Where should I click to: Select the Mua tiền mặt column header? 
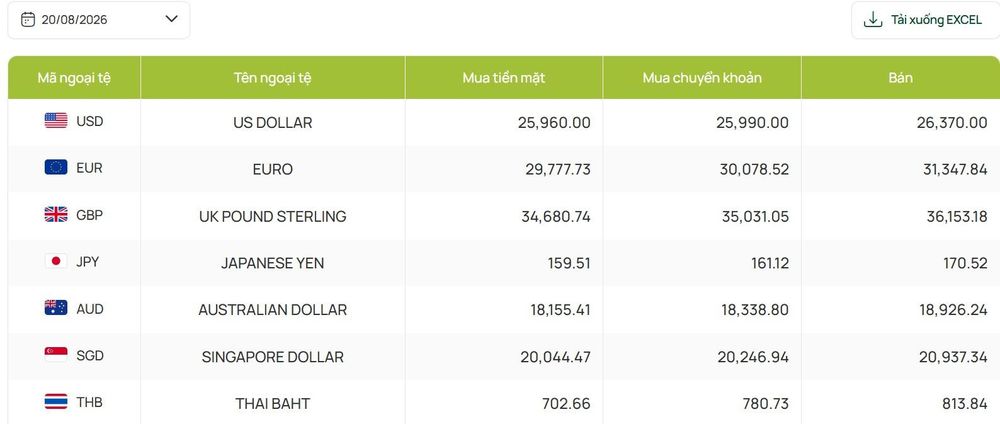click(504, 78)
